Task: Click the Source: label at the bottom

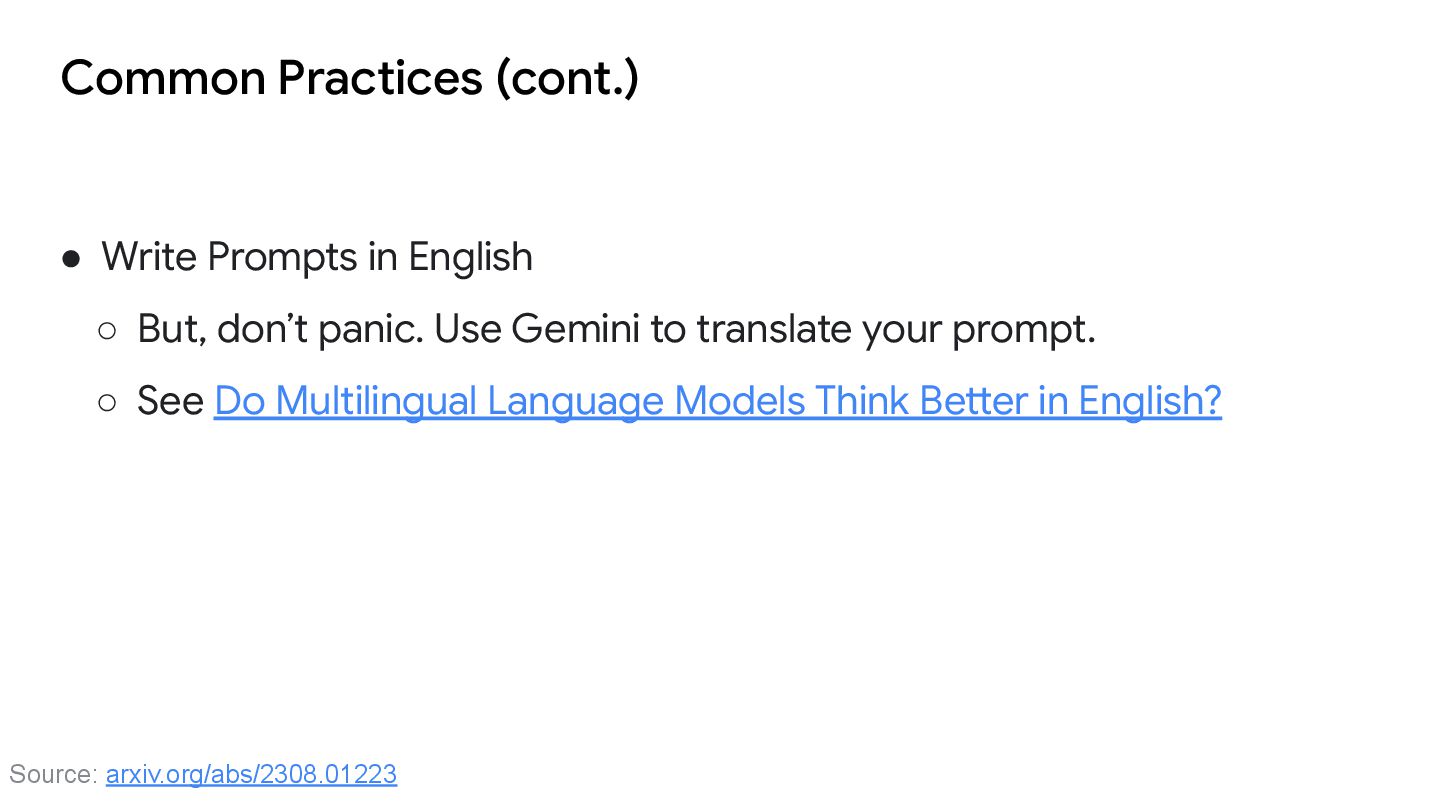Action: (53, 774)
